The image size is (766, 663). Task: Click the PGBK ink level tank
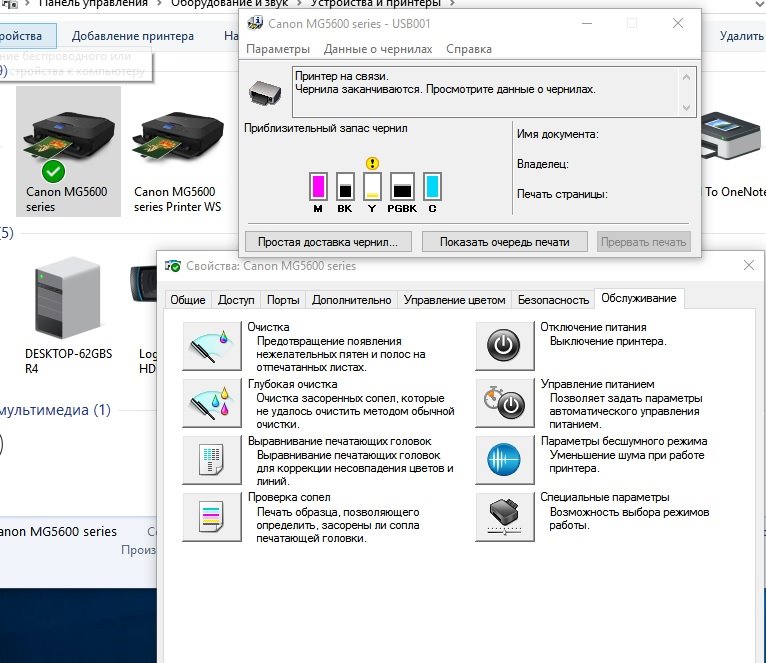tap(403, 187)
